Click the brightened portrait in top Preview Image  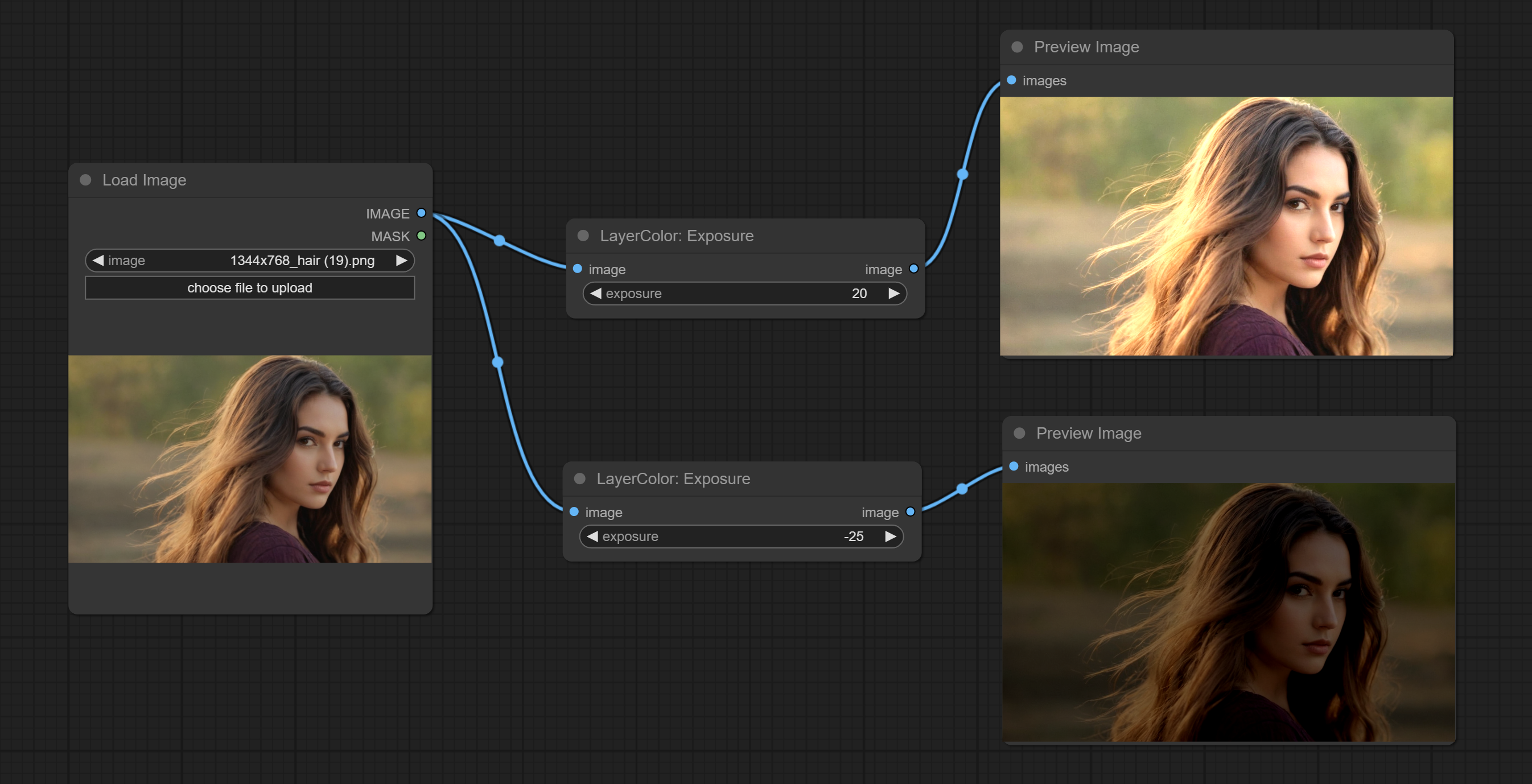tap(1226, 226)
